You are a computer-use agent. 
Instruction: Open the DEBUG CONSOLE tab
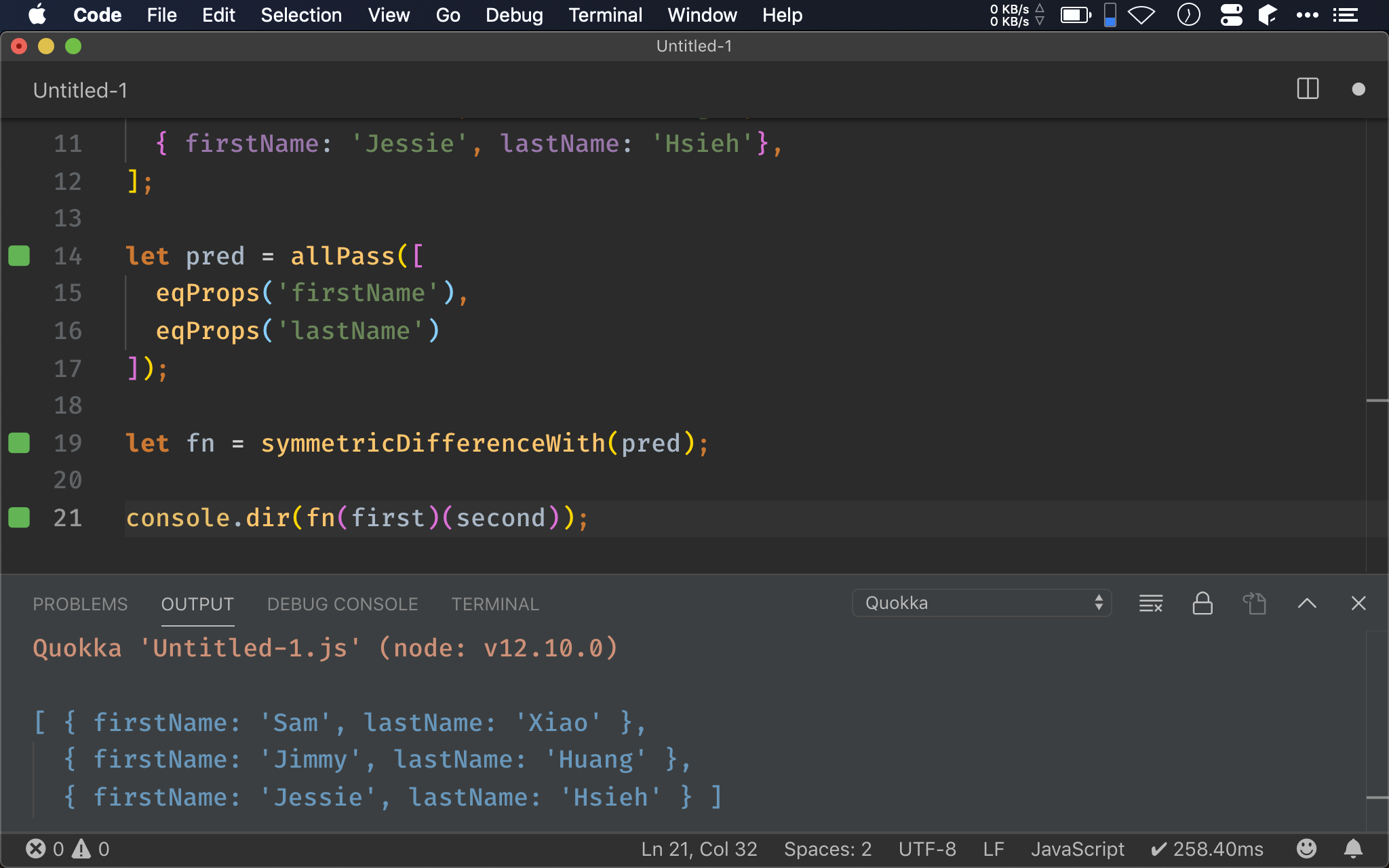343,604
